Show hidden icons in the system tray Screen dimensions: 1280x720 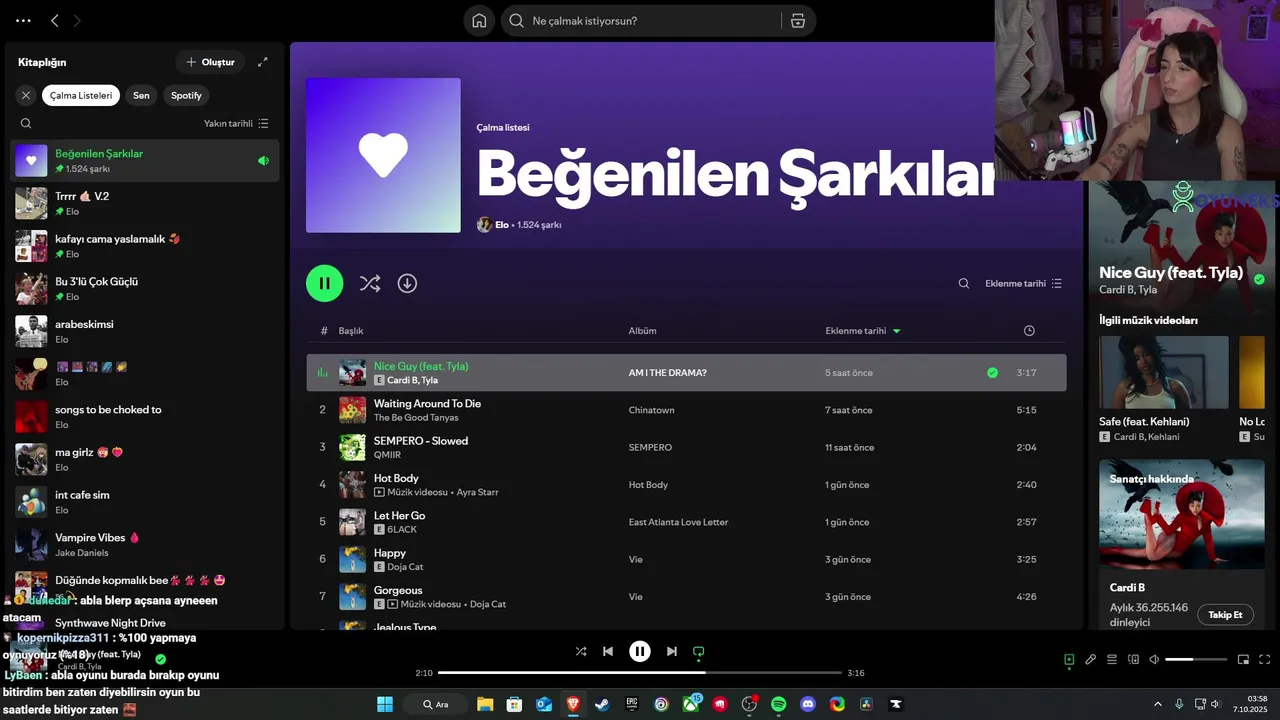click(x=1158, y=704)
